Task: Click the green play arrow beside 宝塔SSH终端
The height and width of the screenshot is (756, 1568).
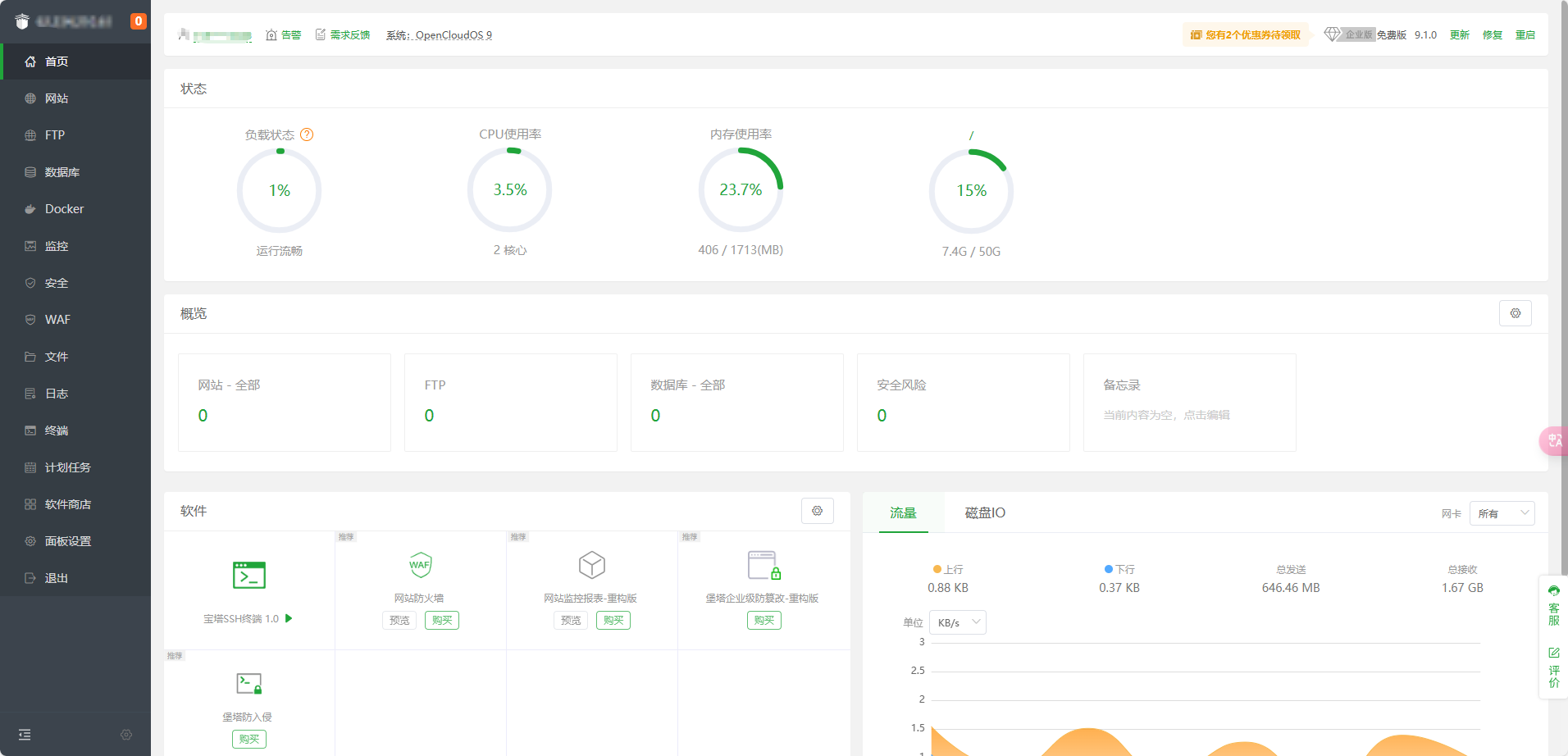Action: (289, 618)
